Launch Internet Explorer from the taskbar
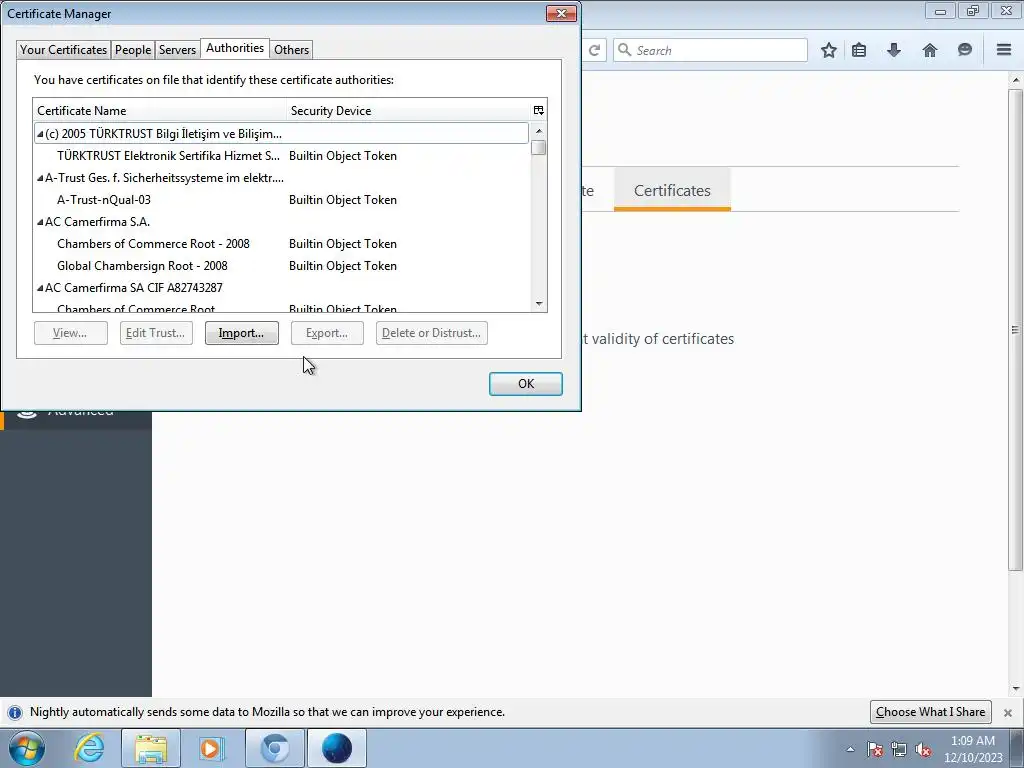The image size is (1024, 768). 89,748
